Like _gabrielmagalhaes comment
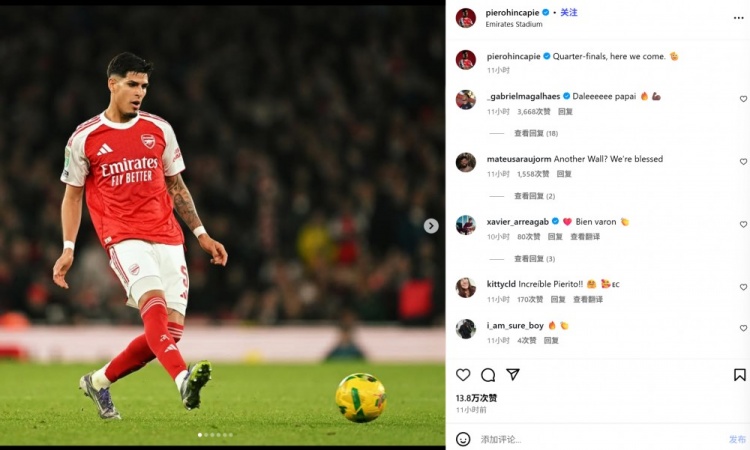The height and width of the screenshot is (450, 750). click(743, 99)
